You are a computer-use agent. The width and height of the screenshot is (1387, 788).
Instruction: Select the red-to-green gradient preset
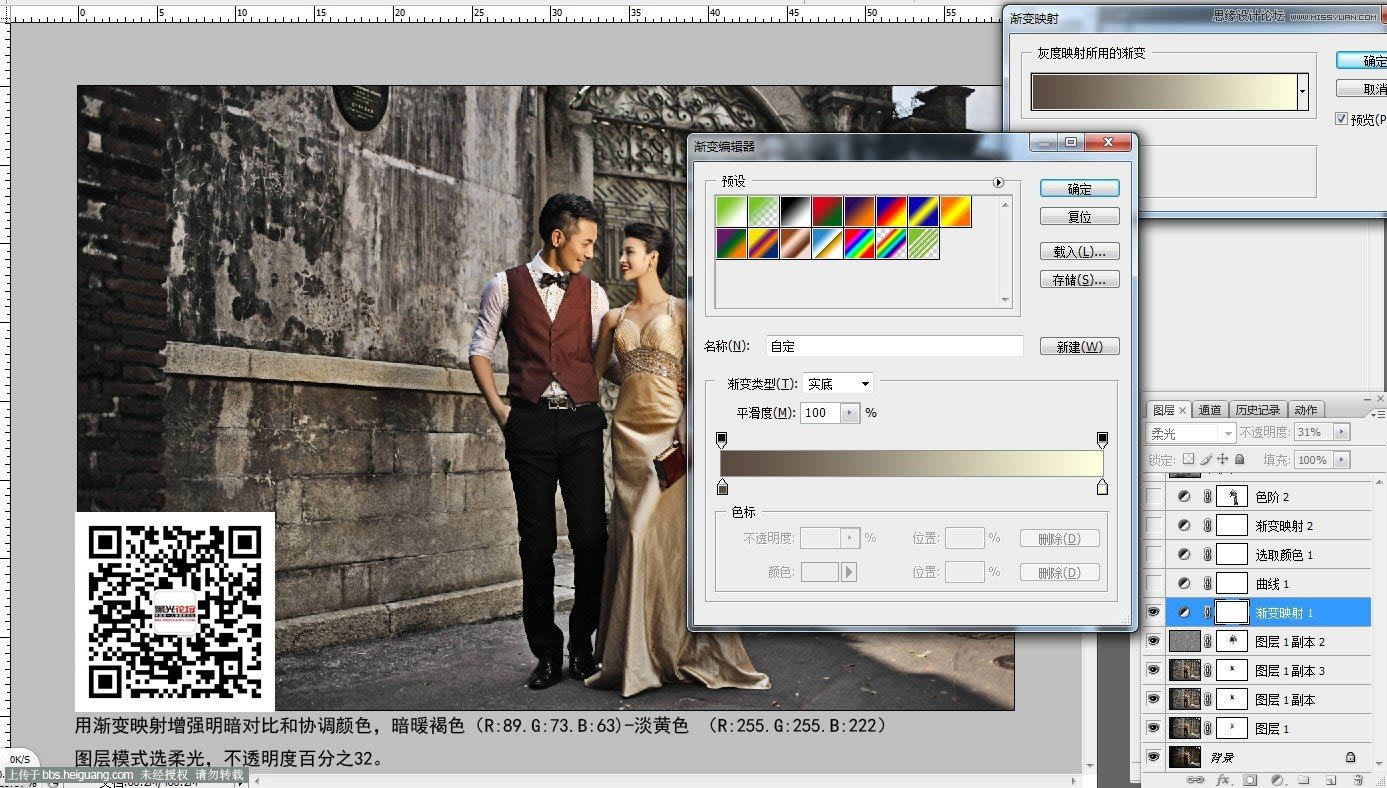(x=827, y=211)
